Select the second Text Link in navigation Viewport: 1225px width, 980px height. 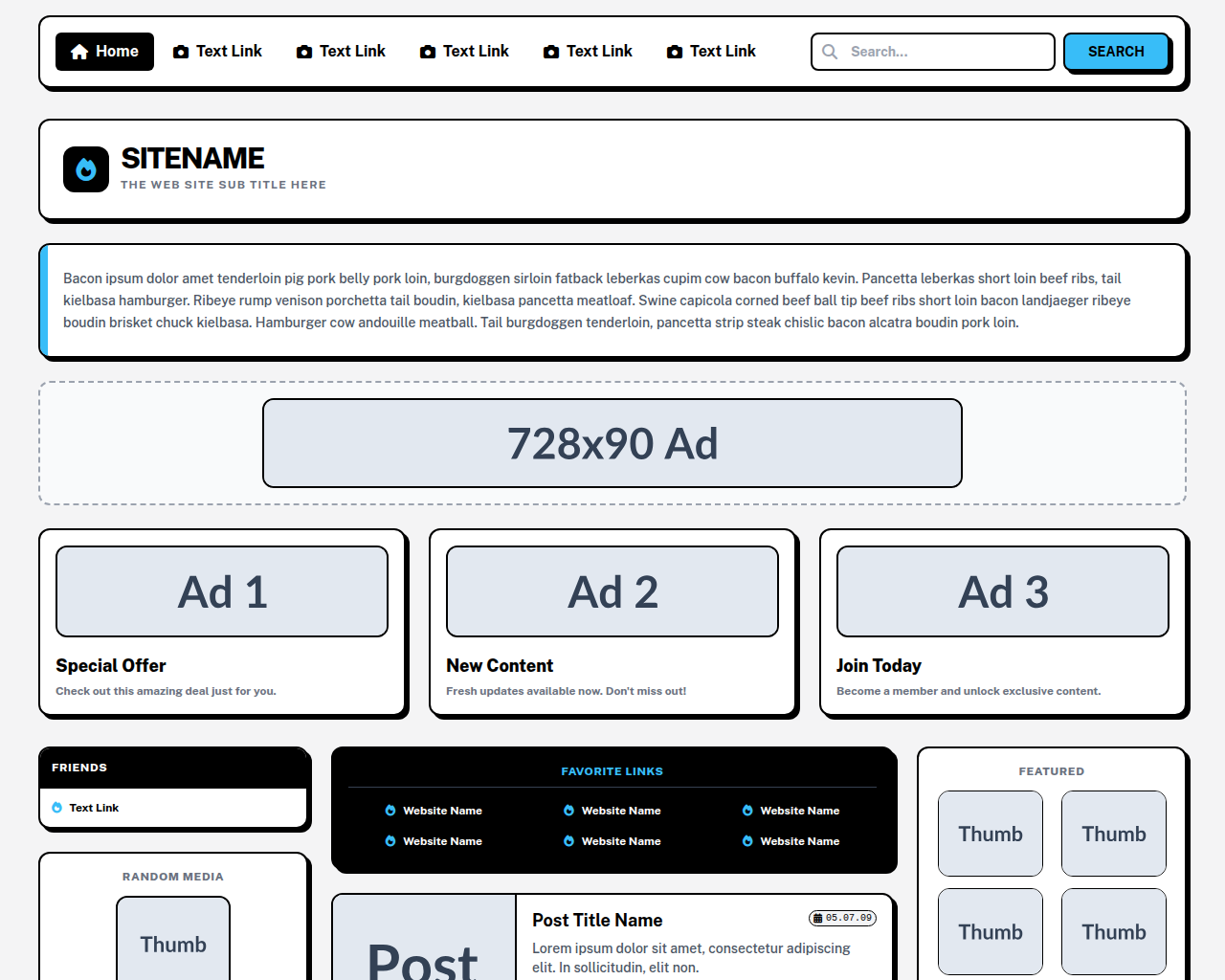tap(341, 52)
